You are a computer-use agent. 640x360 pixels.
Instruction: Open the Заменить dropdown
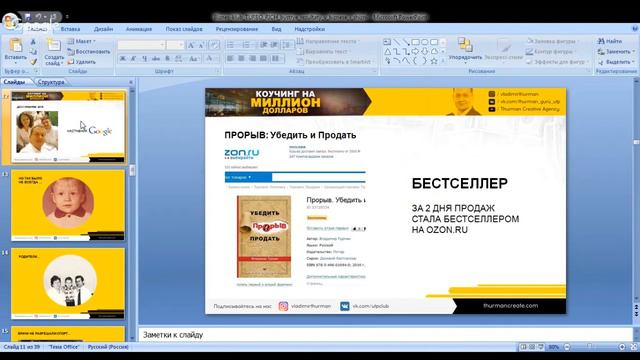coord(616,52)
